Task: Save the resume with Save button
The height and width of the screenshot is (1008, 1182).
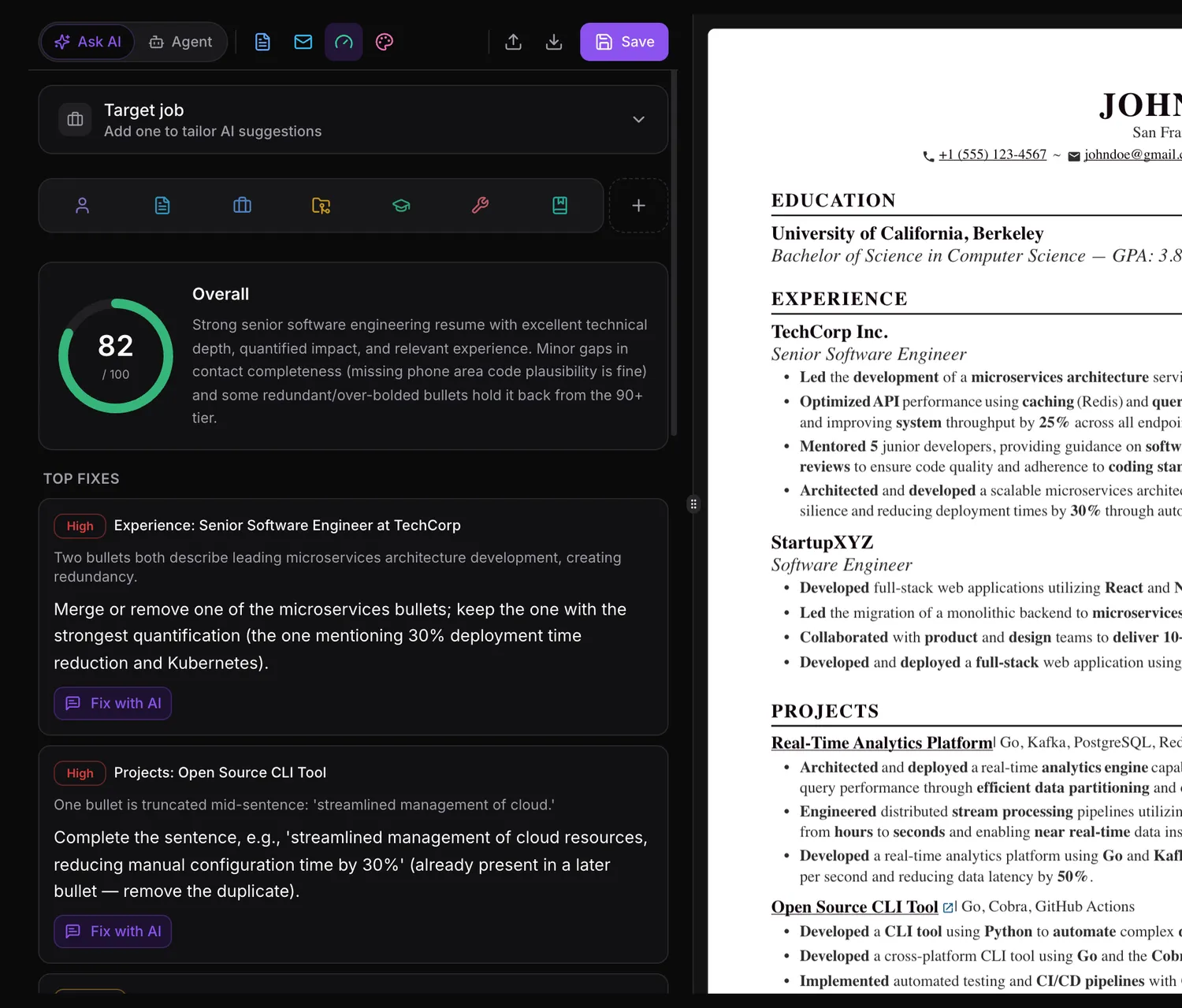Action: (624, 42)
